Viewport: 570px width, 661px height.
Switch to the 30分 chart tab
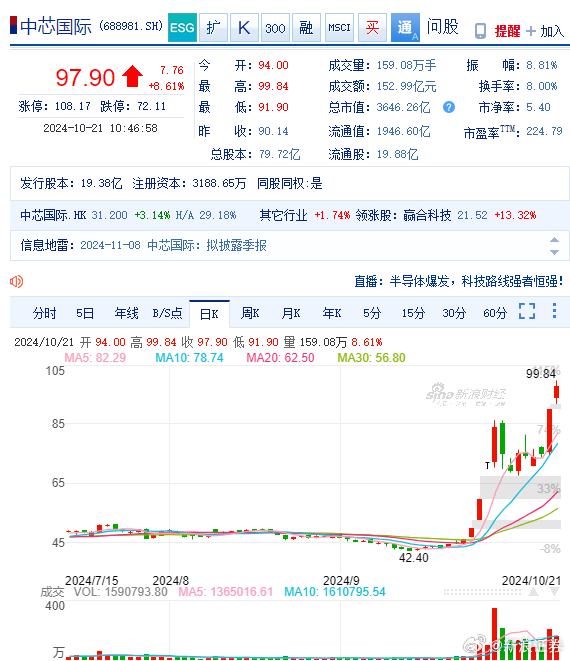tap(454, 313)
